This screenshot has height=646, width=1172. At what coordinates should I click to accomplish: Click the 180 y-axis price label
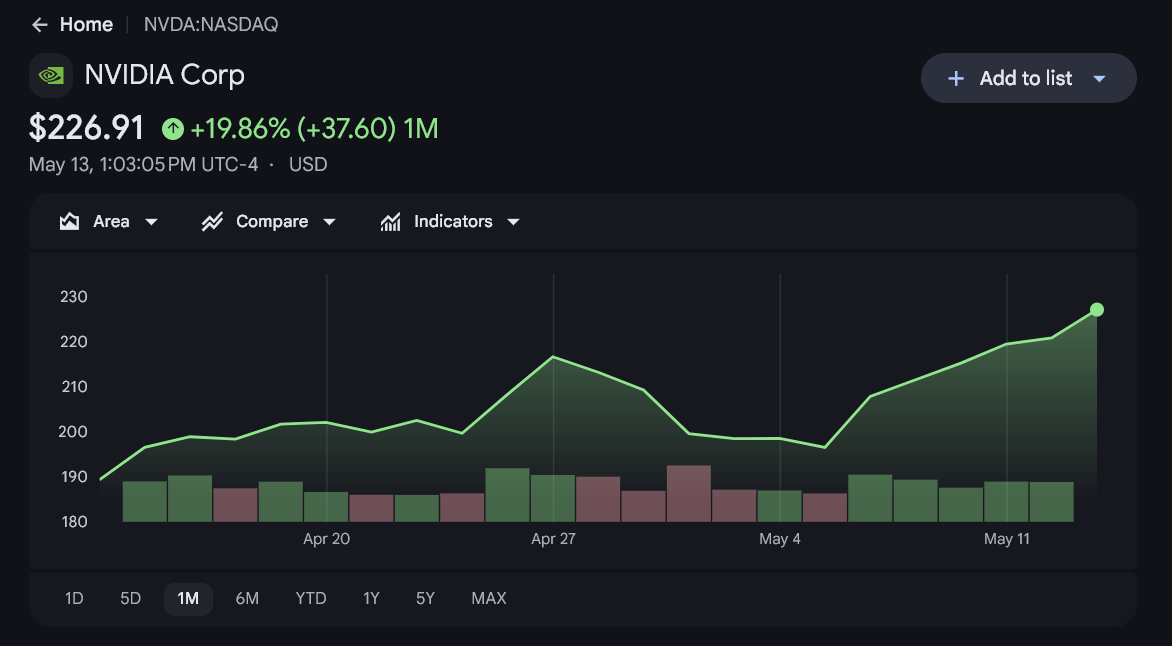[74, 522]
